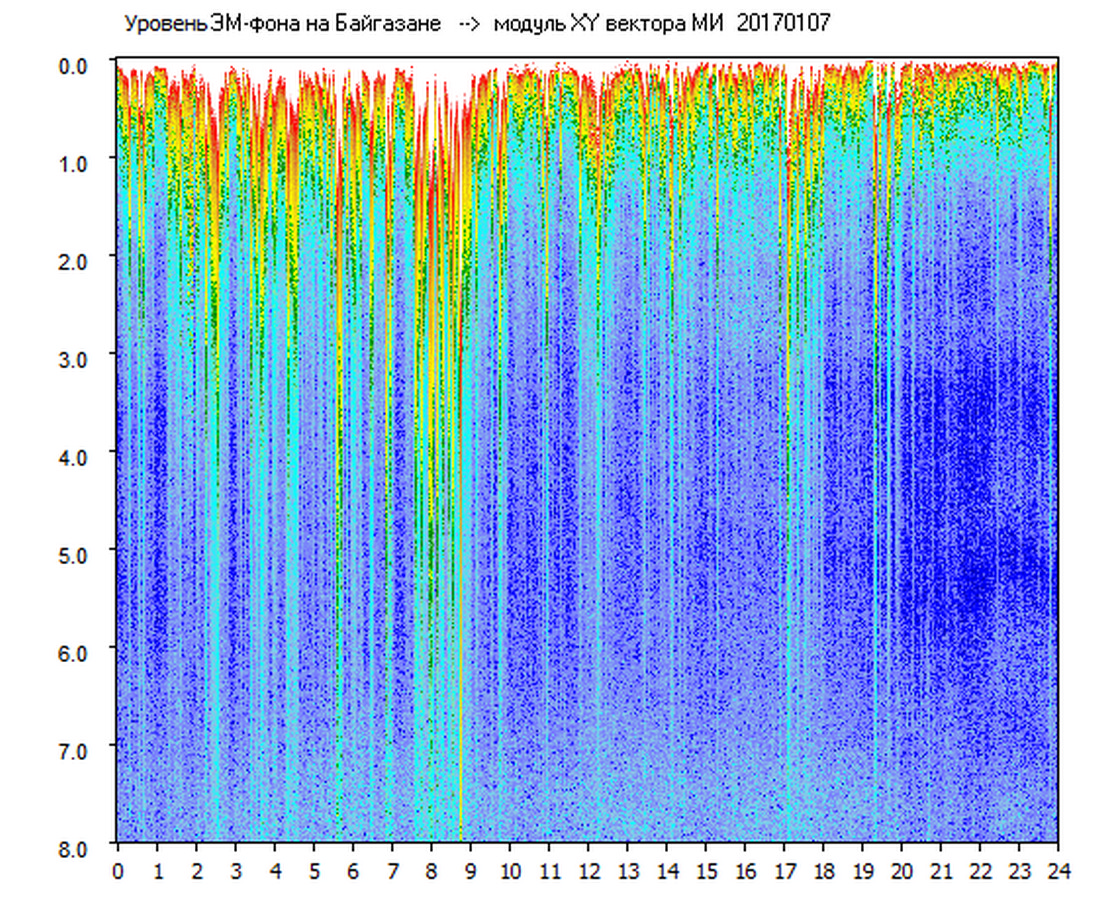1096x900 pixels.
Task: Click the 0.0 label on vertical axis
Action: pos(77,64)
